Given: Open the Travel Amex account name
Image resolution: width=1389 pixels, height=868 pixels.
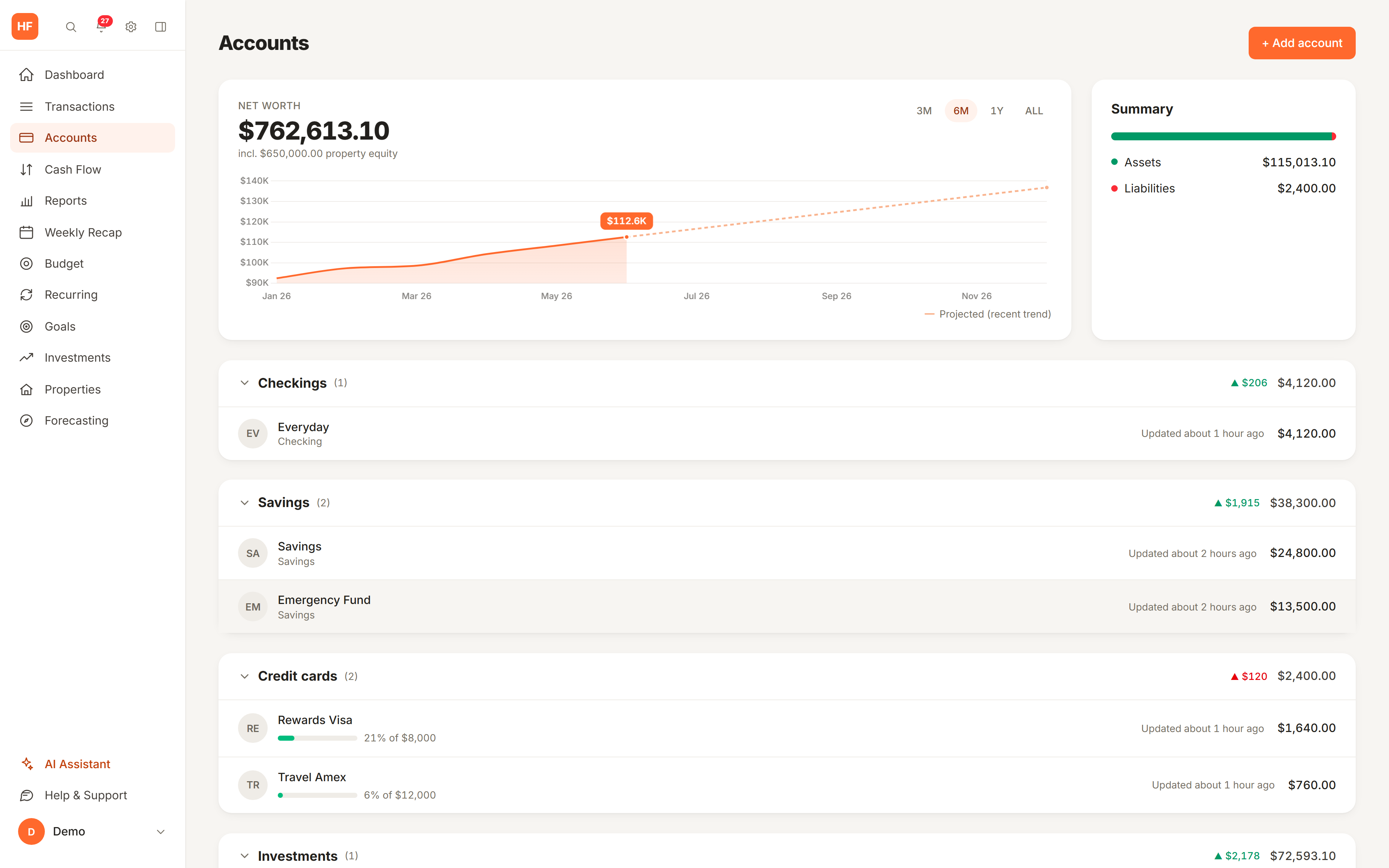Looking at the screenshot, I should (x=312, y=777).
